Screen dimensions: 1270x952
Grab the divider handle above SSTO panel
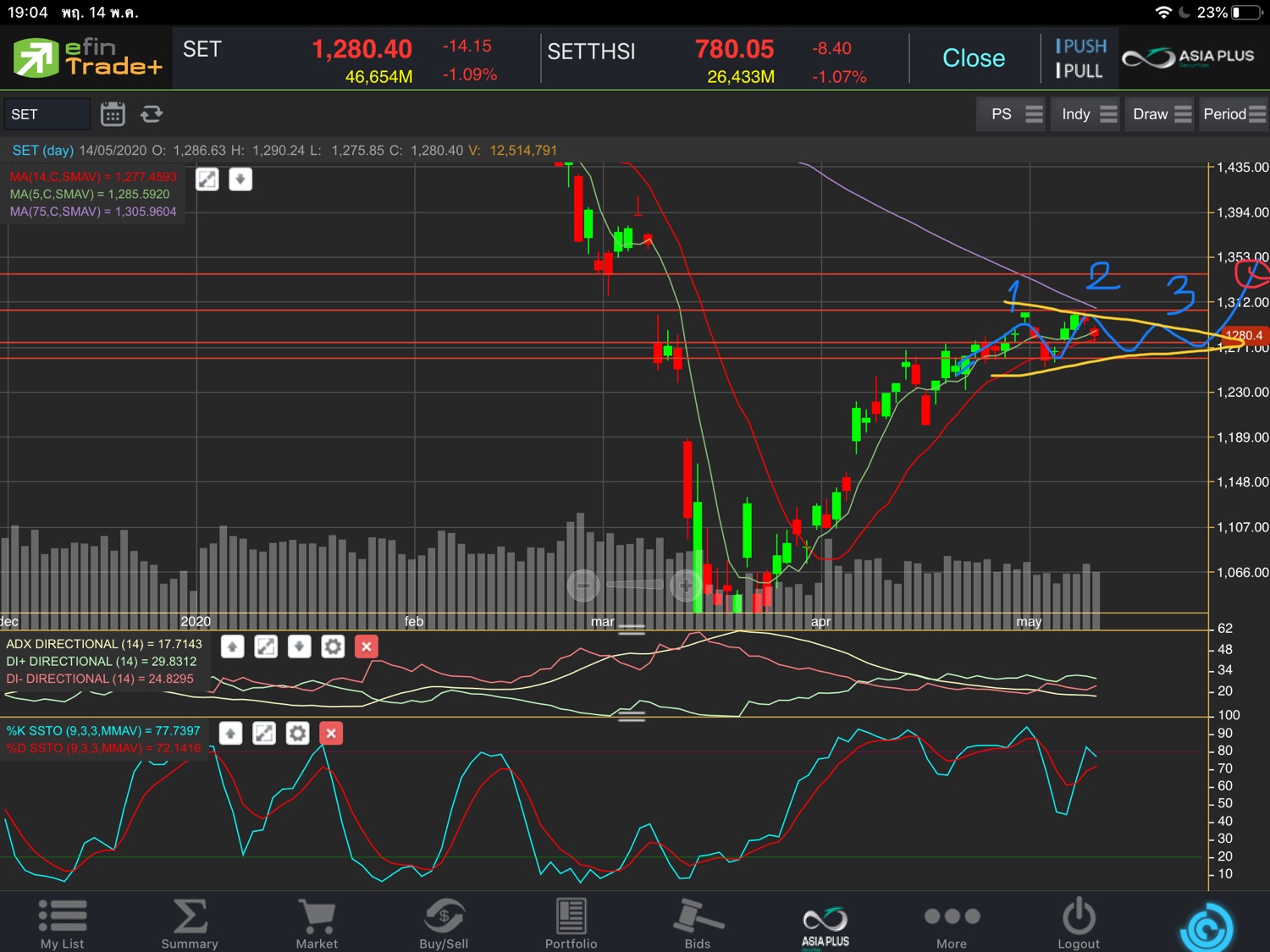[632, 716]
